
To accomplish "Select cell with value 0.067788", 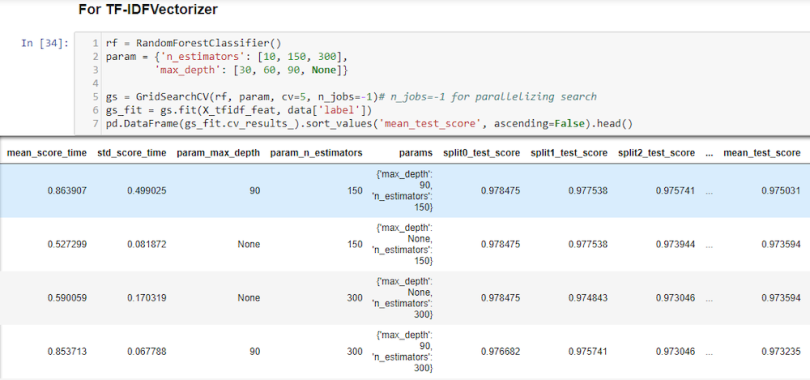I will pos(147,352).
